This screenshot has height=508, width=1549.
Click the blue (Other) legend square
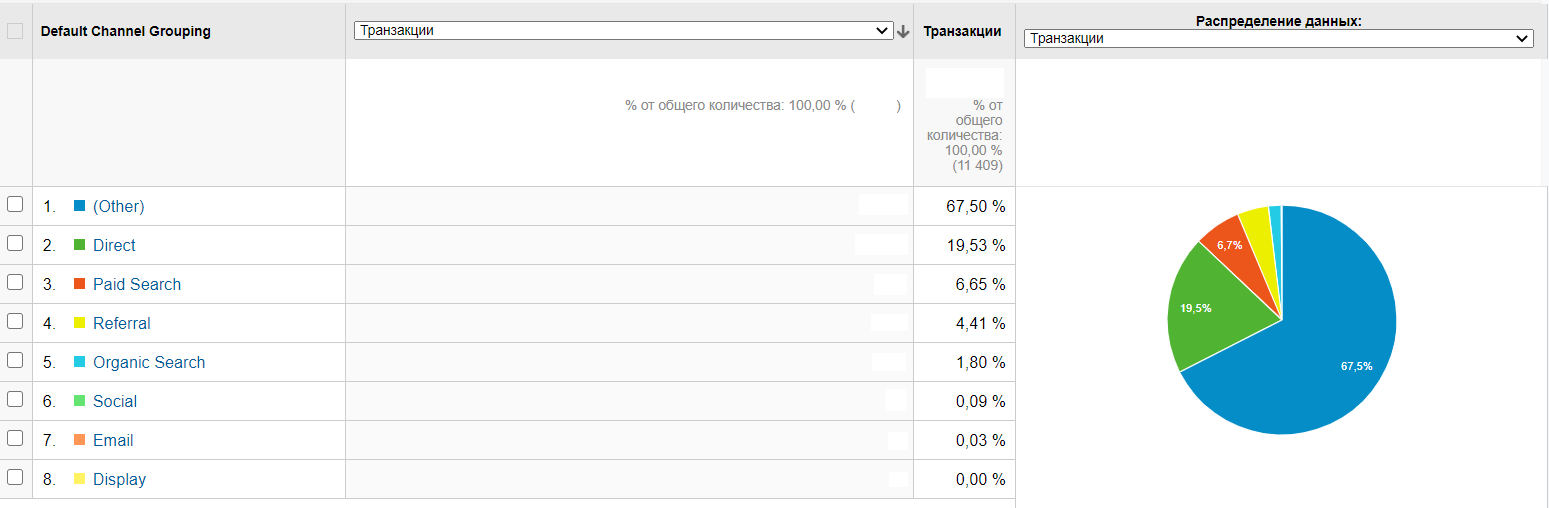coord(80,206)
